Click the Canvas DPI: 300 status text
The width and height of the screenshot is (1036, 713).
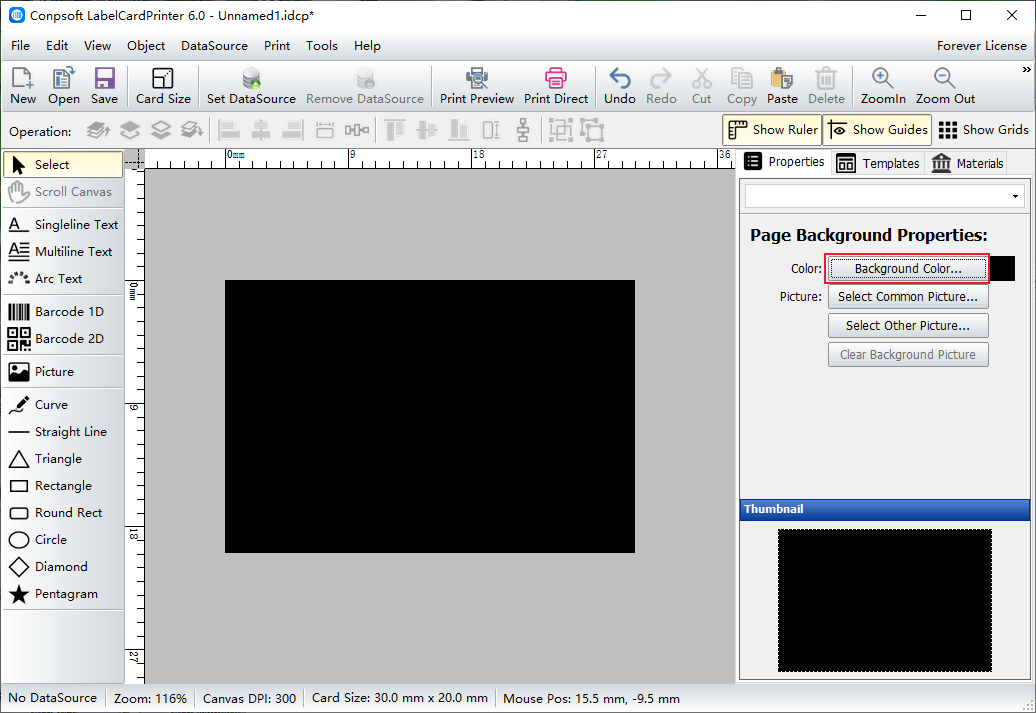tap(249, 698)
